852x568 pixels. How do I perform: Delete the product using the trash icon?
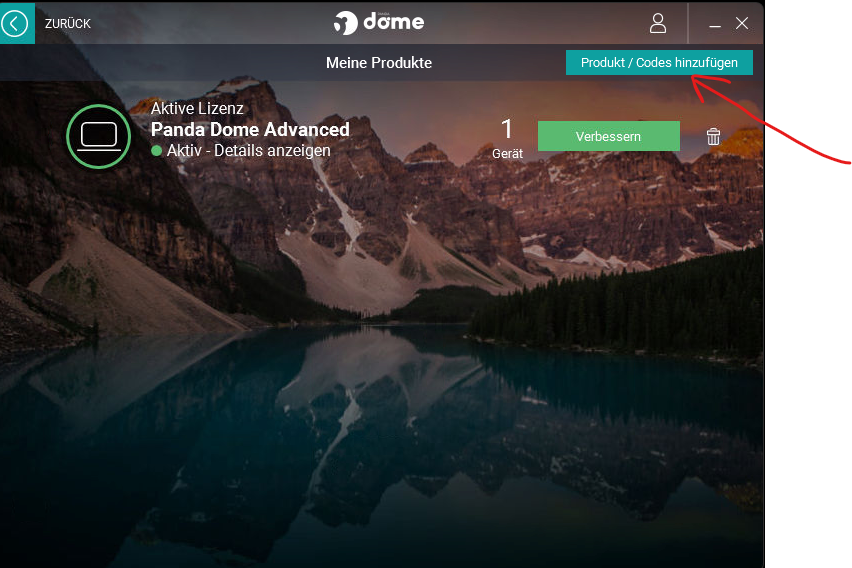pos(713,136)
